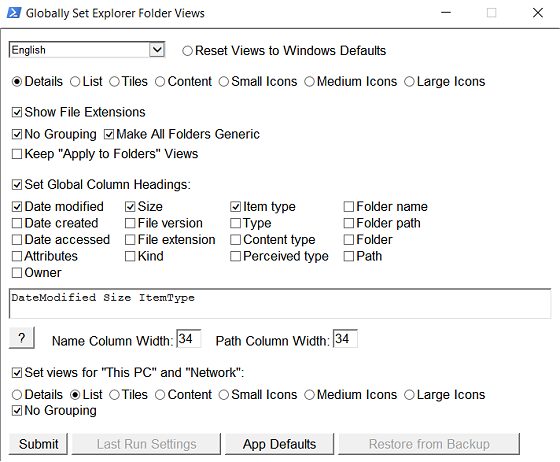Pick the bottom Small Icons radio button

coord(224,395)
